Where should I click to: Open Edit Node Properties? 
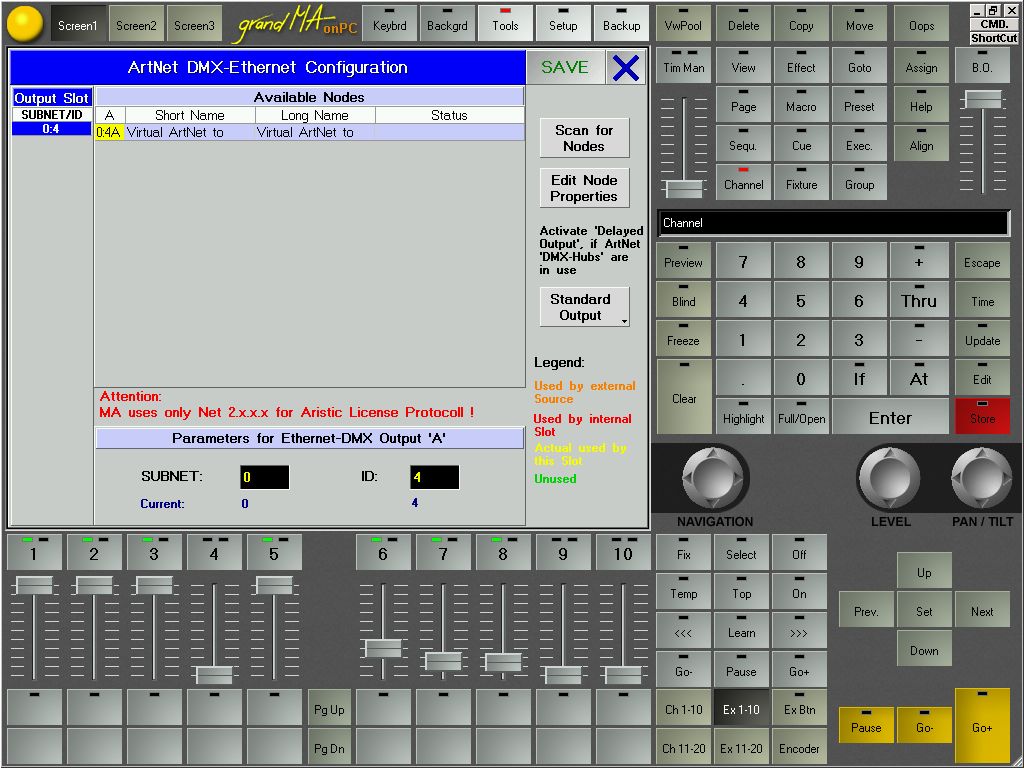coord(584,188)
